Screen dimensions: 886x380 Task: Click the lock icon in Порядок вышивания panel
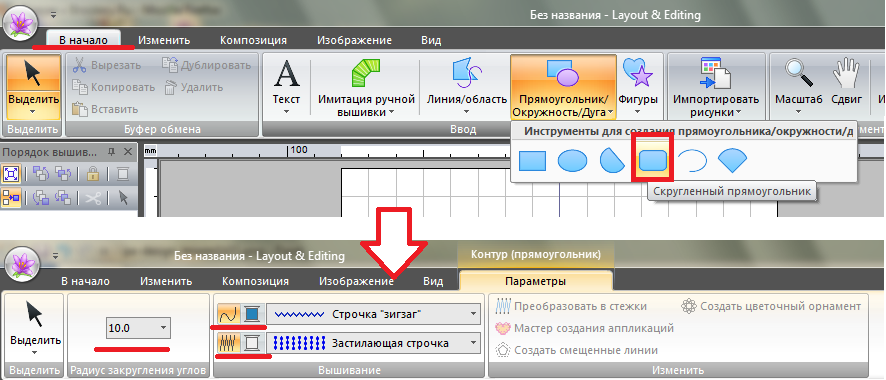[x=93, y=174]
